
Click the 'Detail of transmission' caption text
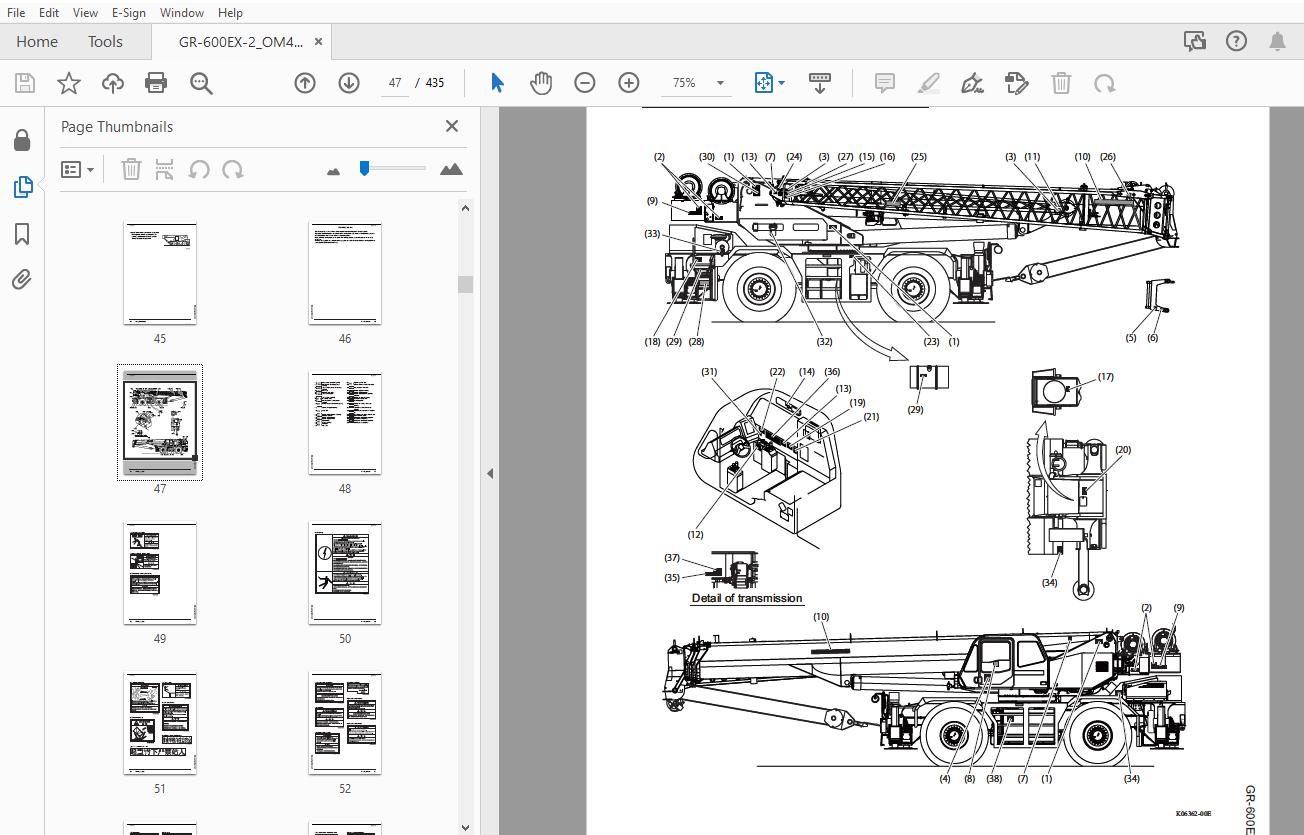coord(747,598)
